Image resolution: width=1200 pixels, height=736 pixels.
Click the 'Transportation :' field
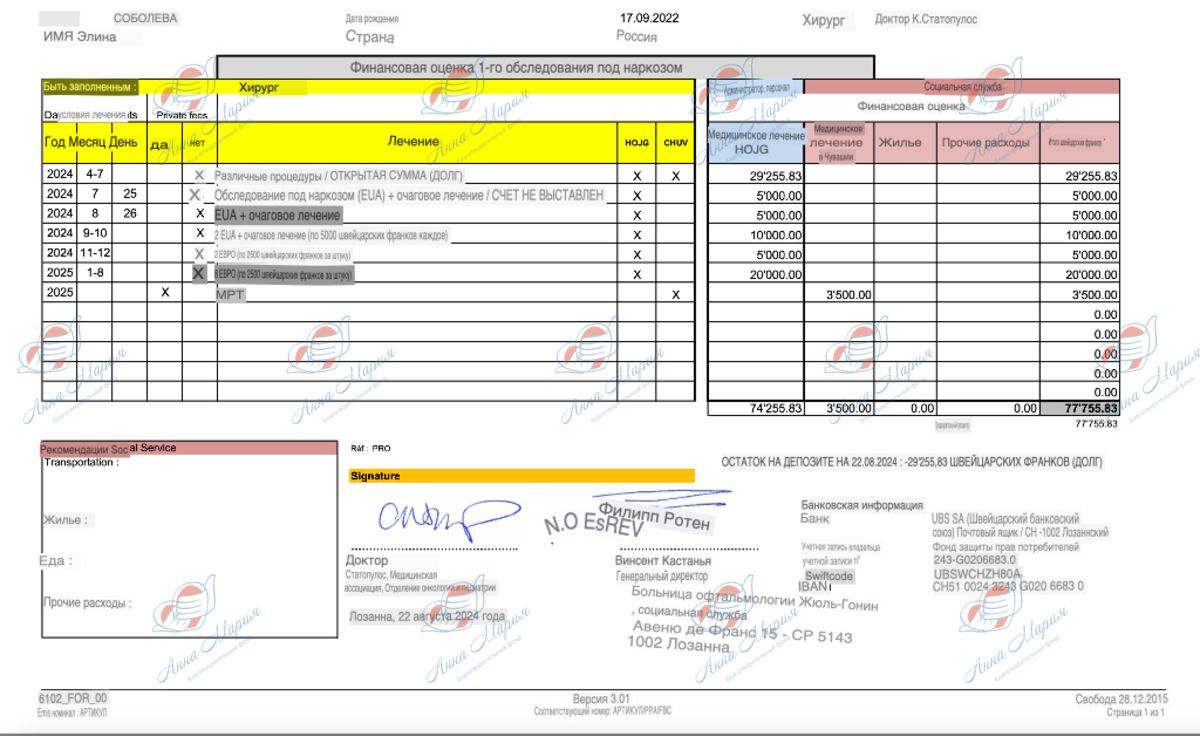[x=82, y=462]
